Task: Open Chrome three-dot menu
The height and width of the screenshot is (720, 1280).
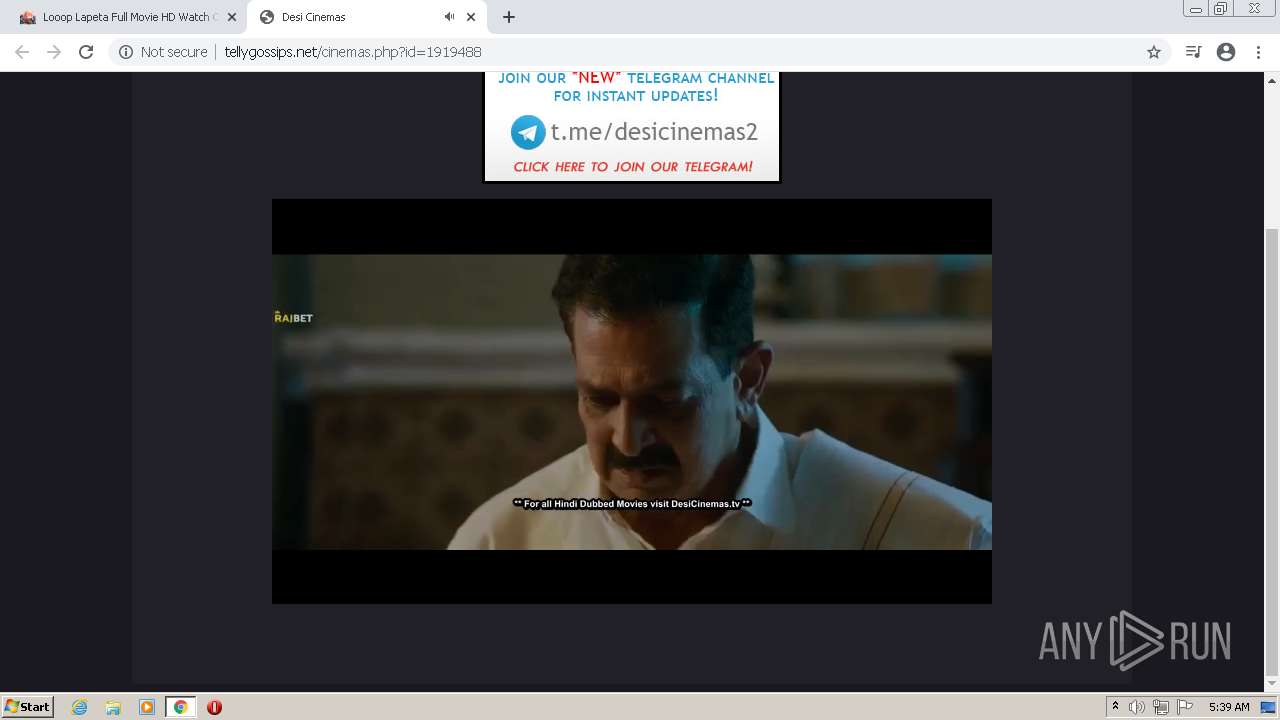Action: pyautogui.click(x=1258, y=52)
